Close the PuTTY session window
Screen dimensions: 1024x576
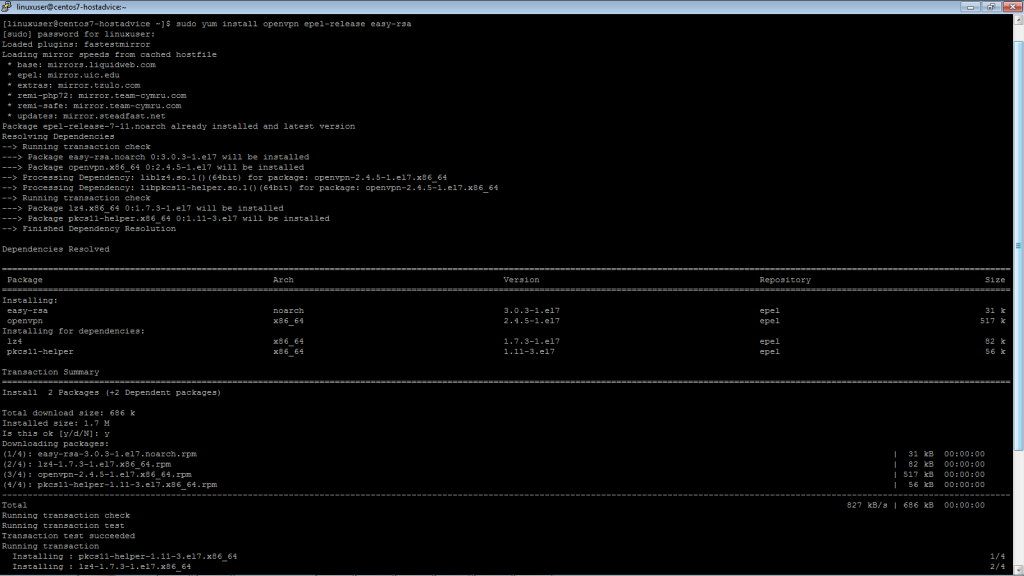coord(1011,6)
